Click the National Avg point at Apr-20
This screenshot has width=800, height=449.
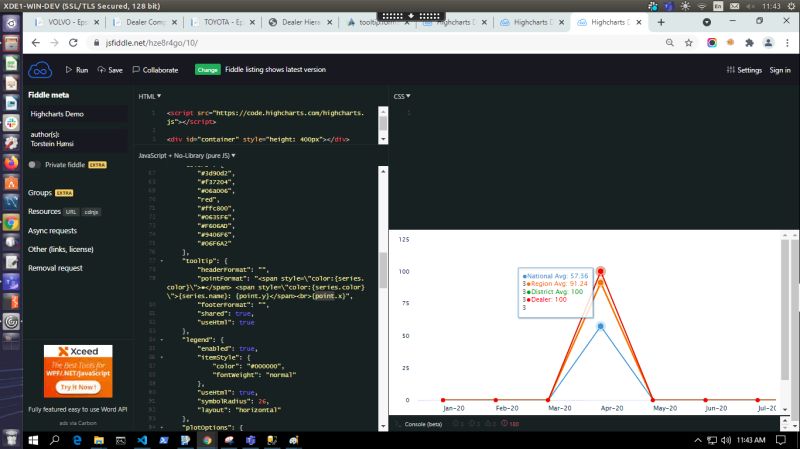tap(601, 326)
